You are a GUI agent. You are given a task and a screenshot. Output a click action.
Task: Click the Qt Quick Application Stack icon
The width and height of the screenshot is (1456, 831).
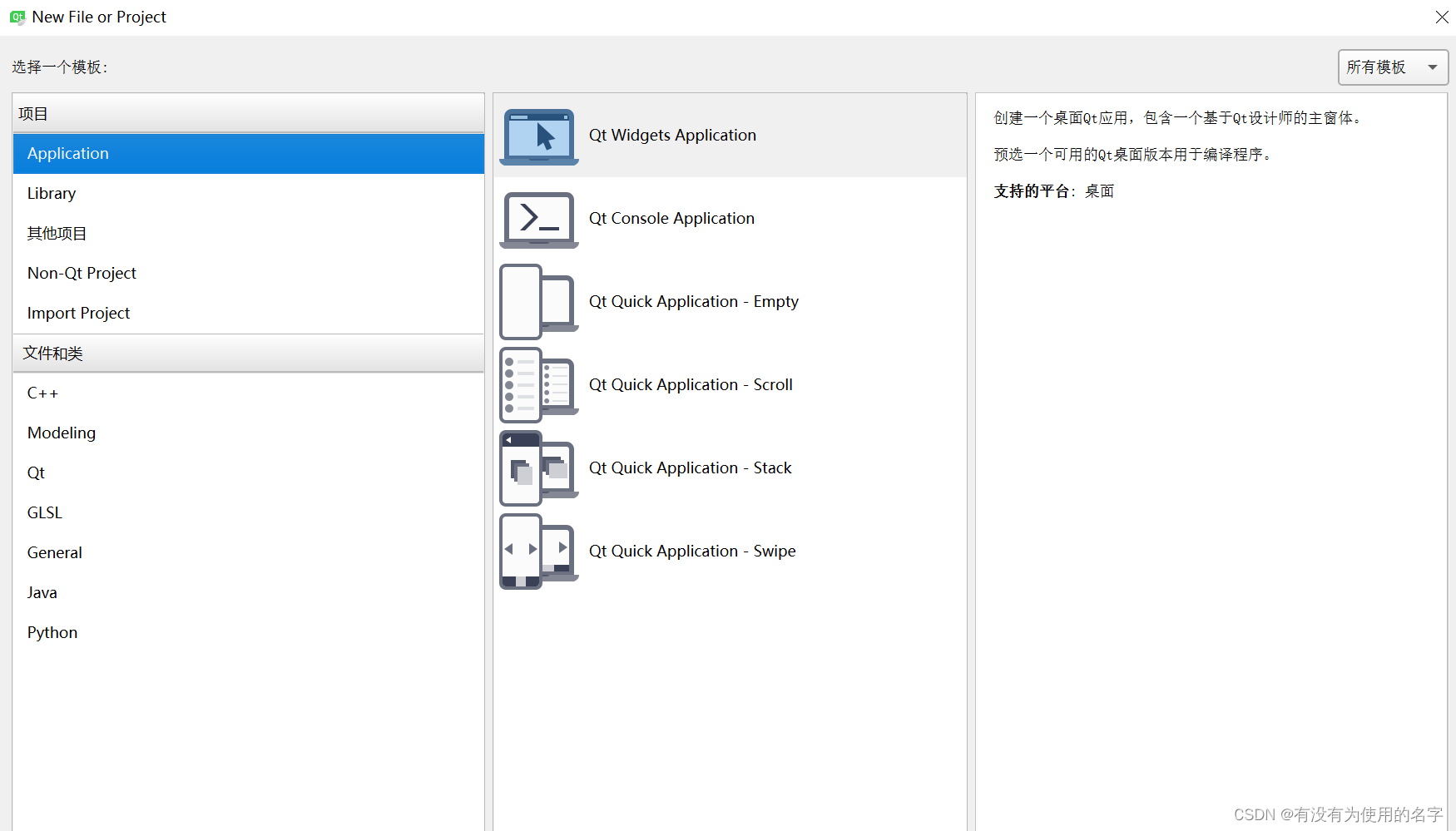[539, 468]
